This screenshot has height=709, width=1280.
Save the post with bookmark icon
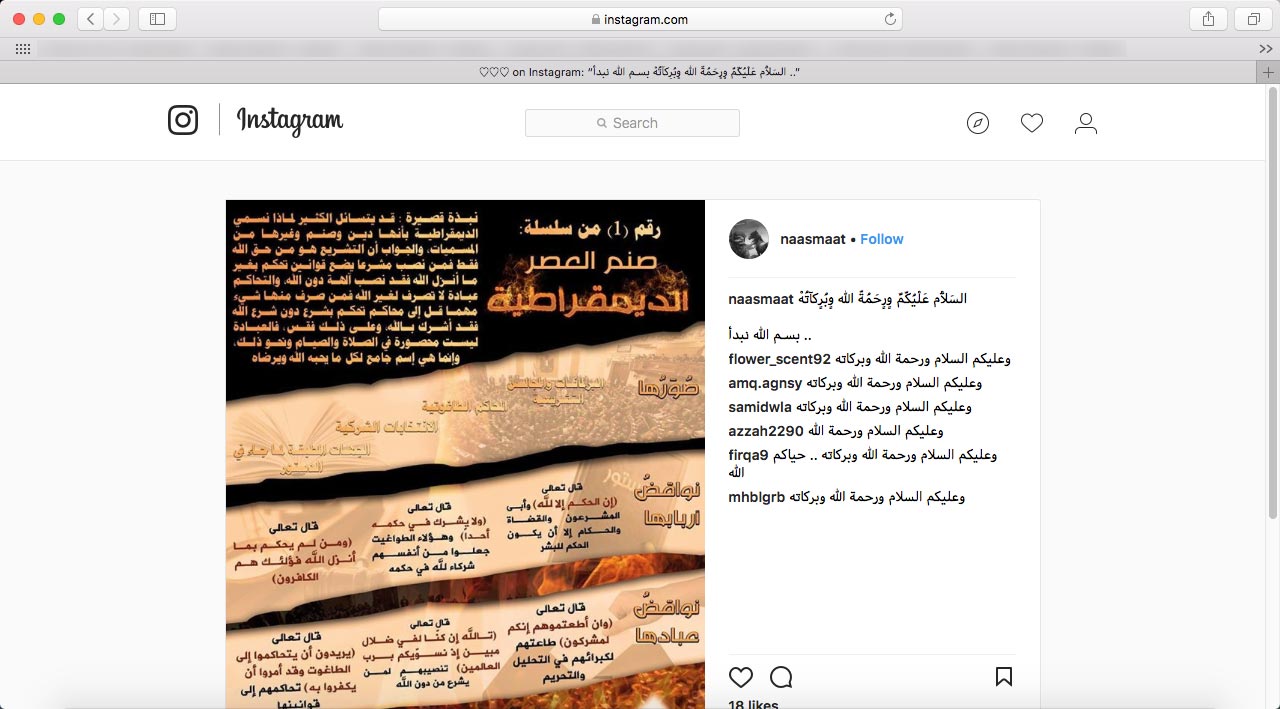pos(1004,677)
